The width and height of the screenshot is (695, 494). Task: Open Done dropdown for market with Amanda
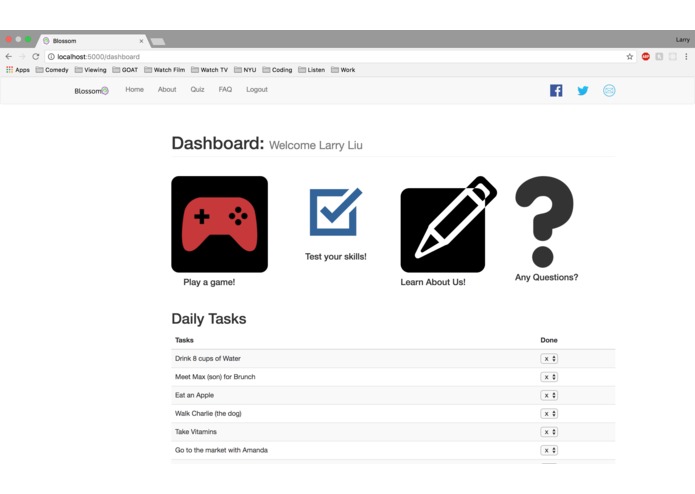coord(549,450)
